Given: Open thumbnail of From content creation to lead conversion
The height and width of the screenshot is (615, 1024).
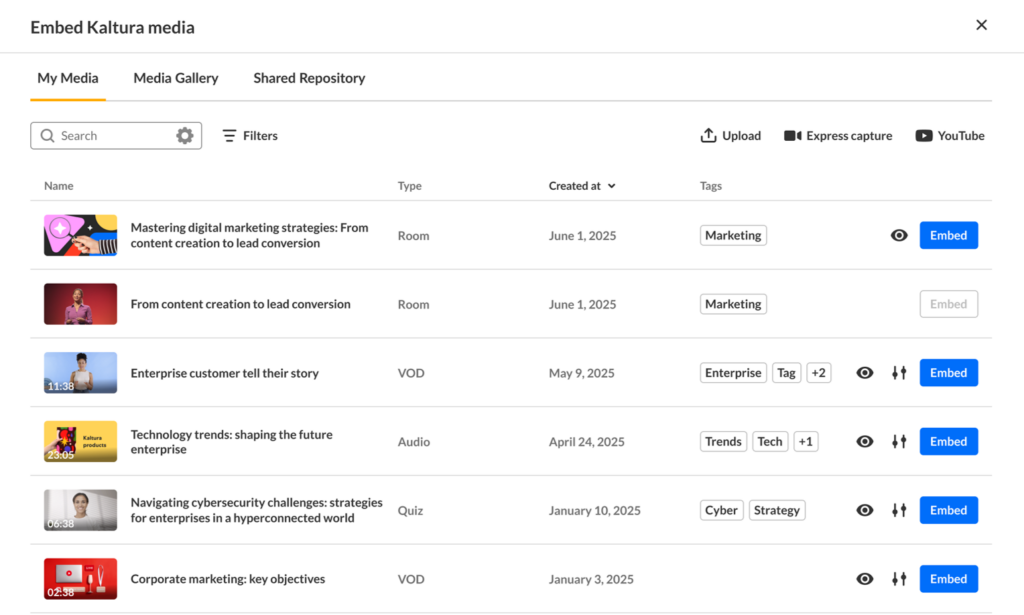Looking at the screenshot, I should 80,304.
